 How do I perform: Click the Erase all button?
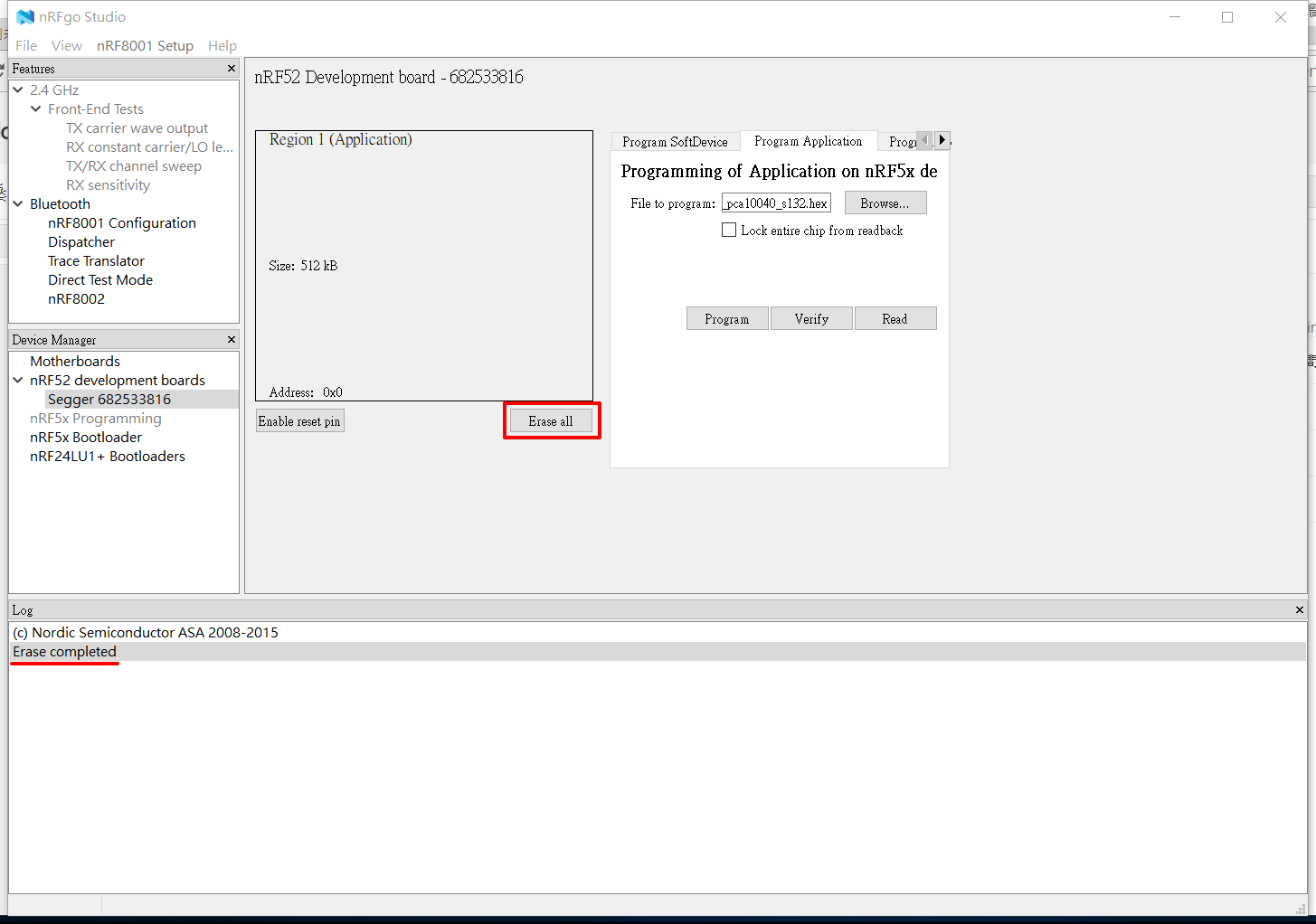point(552,420)
